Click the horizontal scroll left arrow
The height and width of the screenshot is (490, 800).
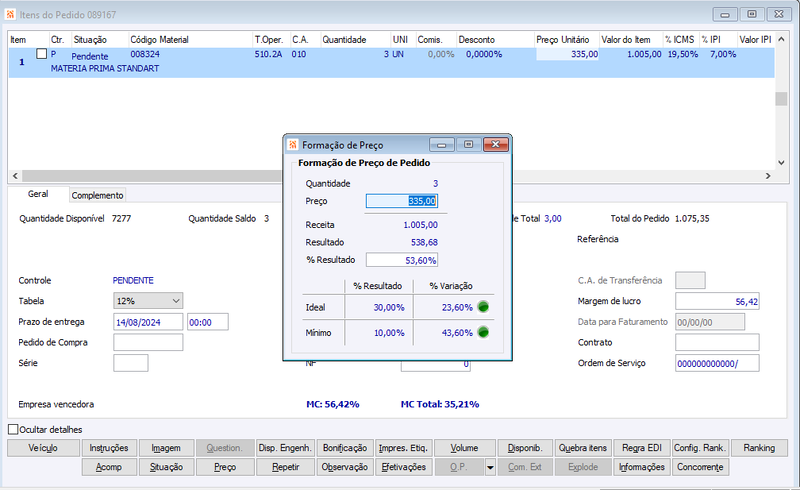[15, 176]
